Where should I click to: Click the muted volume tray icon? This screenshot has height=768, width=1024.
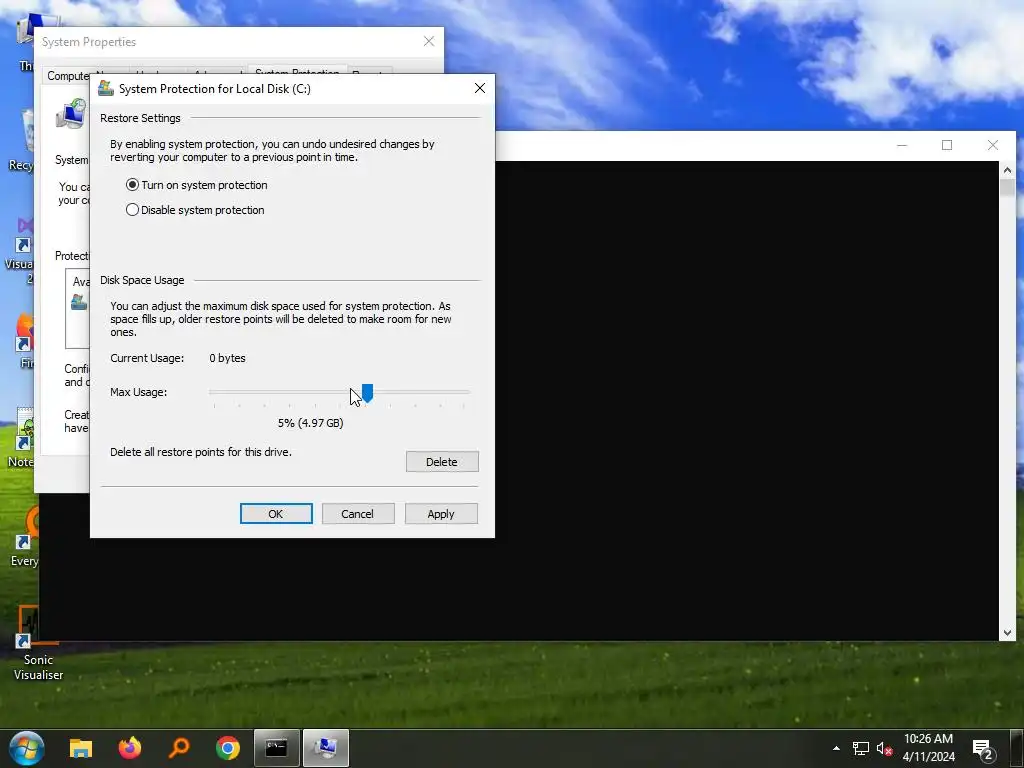(x=884, y=748)
